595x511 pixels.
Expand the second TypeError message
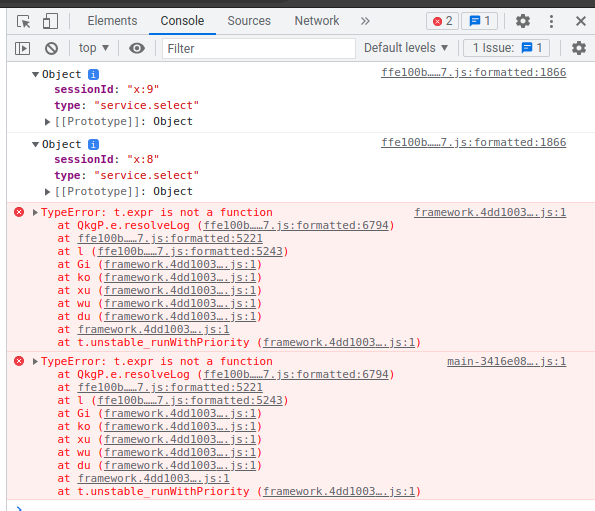click(x=35, y=362)
